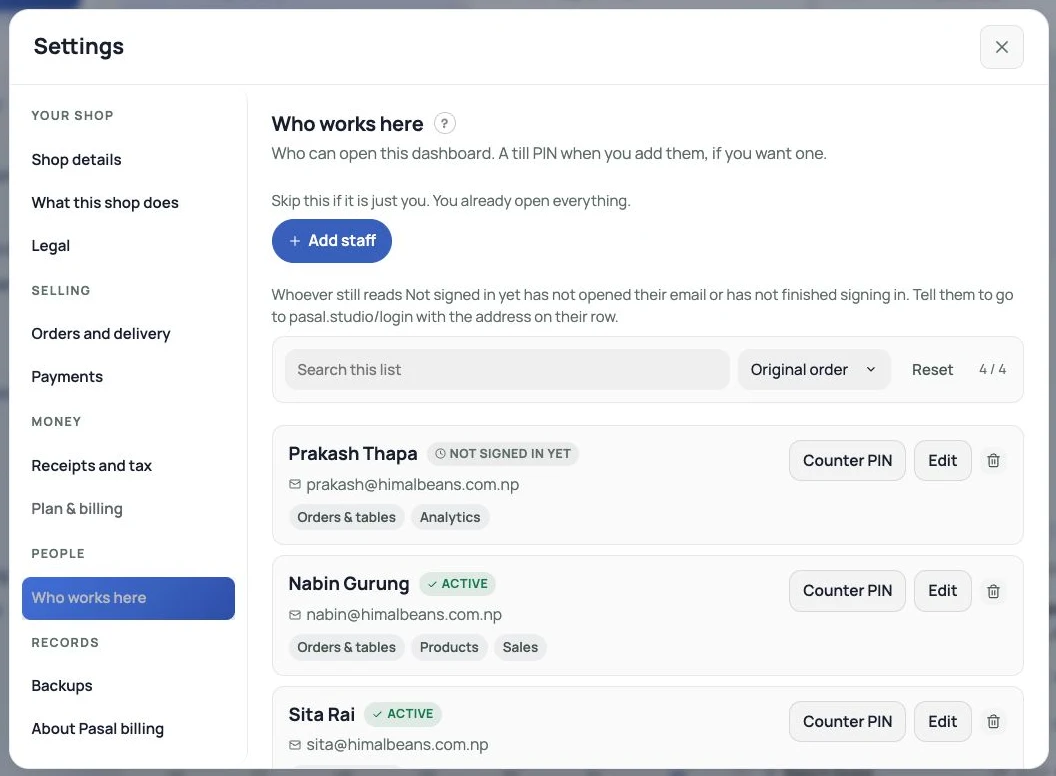1056x776 pixels.
Task: Open Backups in the sidebar
Action: [x=61, y=686]
